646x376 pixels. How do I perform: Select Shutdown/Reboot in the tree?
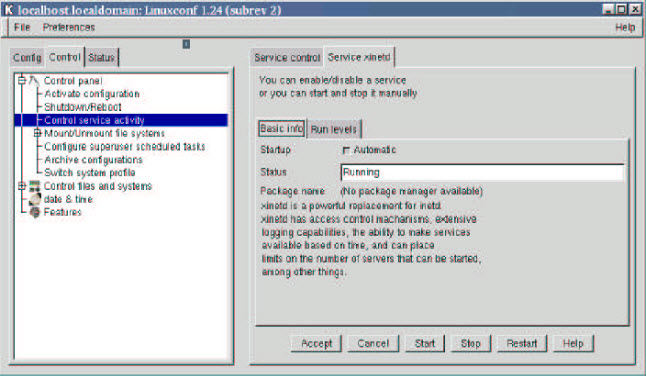[82, 107]
